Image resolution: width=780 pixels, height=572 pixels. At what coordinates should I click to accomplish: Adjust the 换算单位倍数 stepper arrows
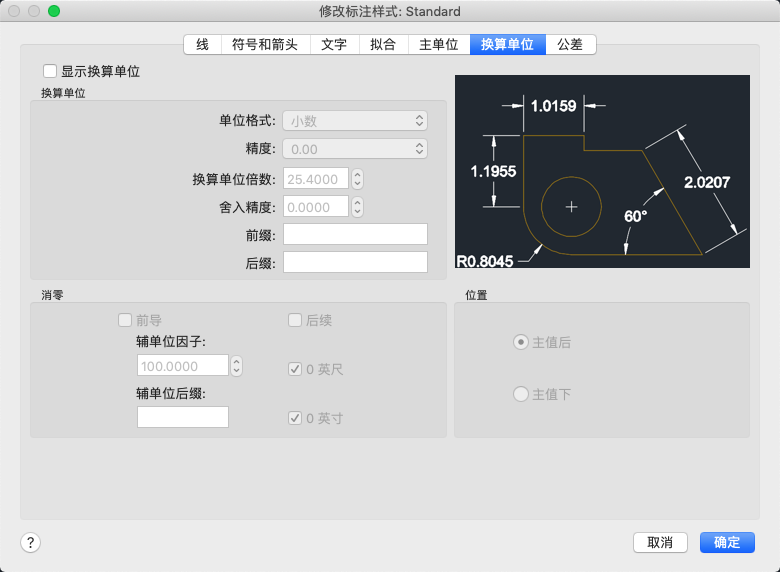coord(357,179)
